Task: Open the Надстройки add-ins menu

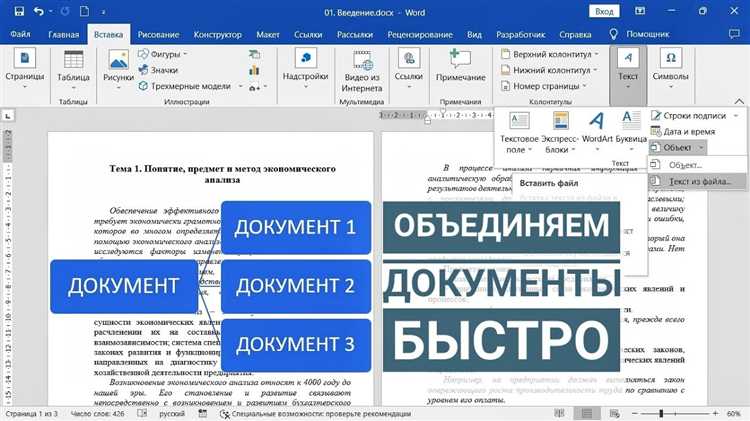Action: click(x=305, y=70)
